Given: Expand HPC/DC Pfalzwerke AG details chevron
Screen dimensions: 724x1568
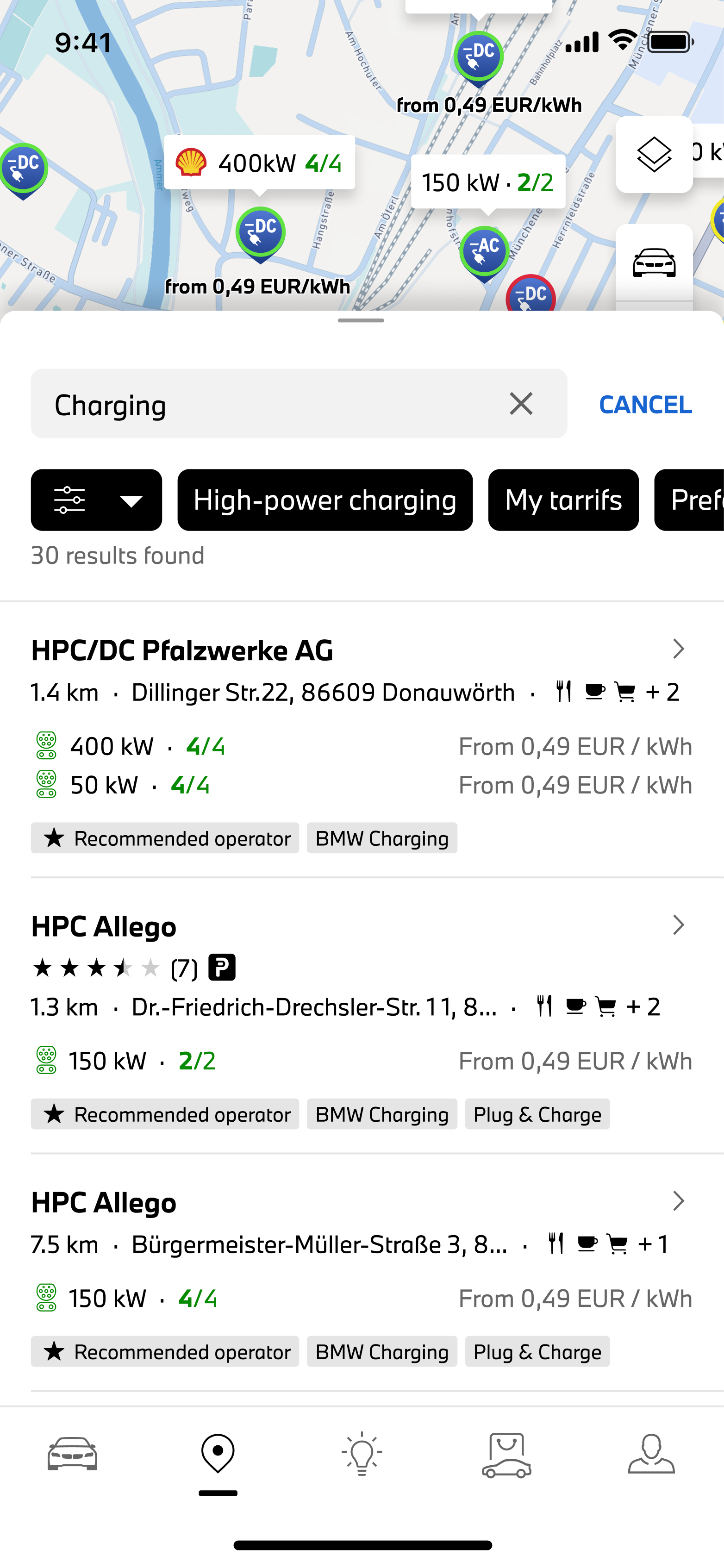Looking at the screenshot, I should point(678,649).
